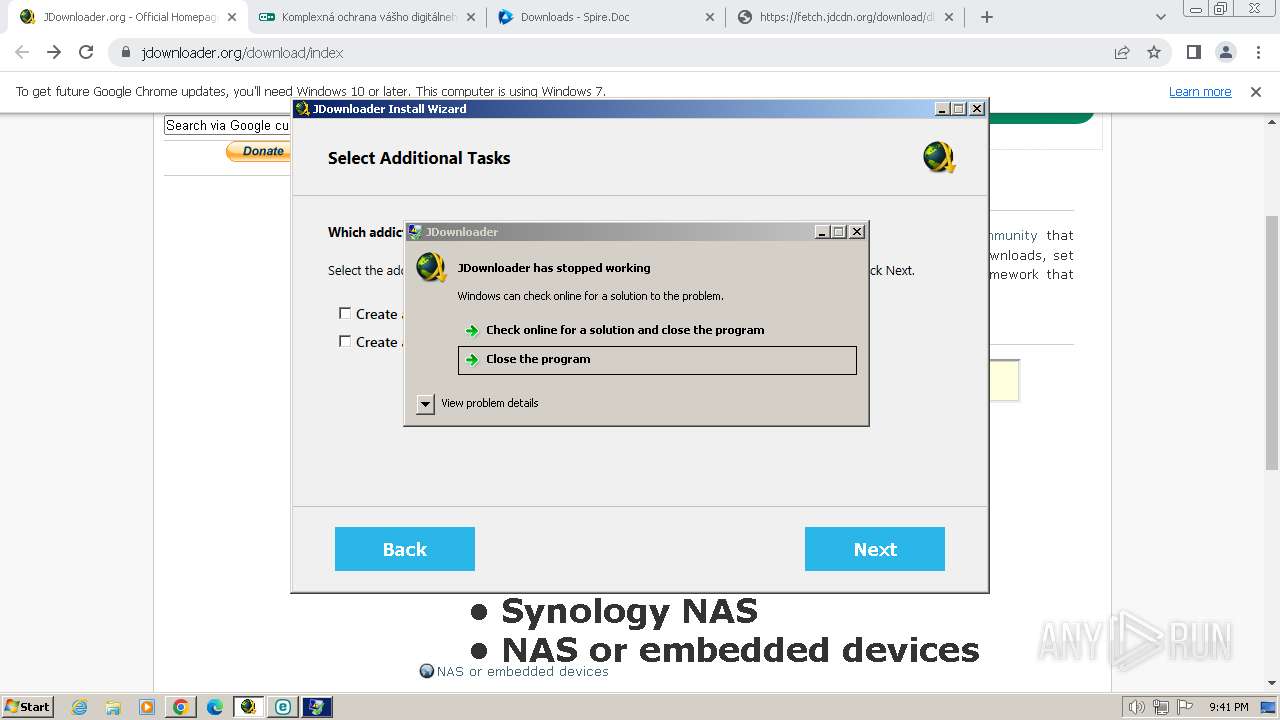The height and width of the screenshot is (720, 1280).
Task: Close the JDownloader Install Wizard window
Action: [x=977, y=109]
